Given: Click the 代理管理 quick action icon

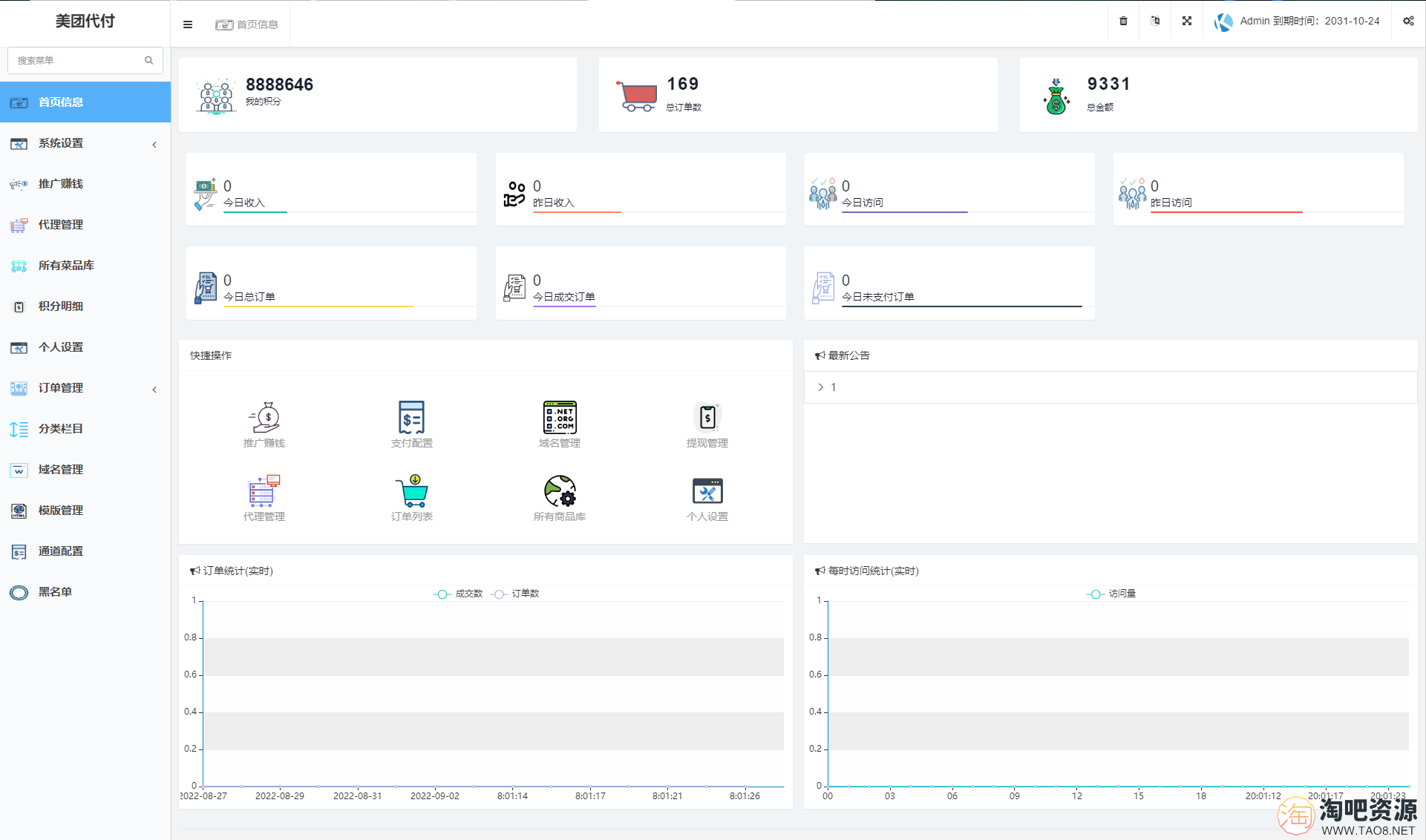Looking at the screenshot, I should tap(264, 491).
